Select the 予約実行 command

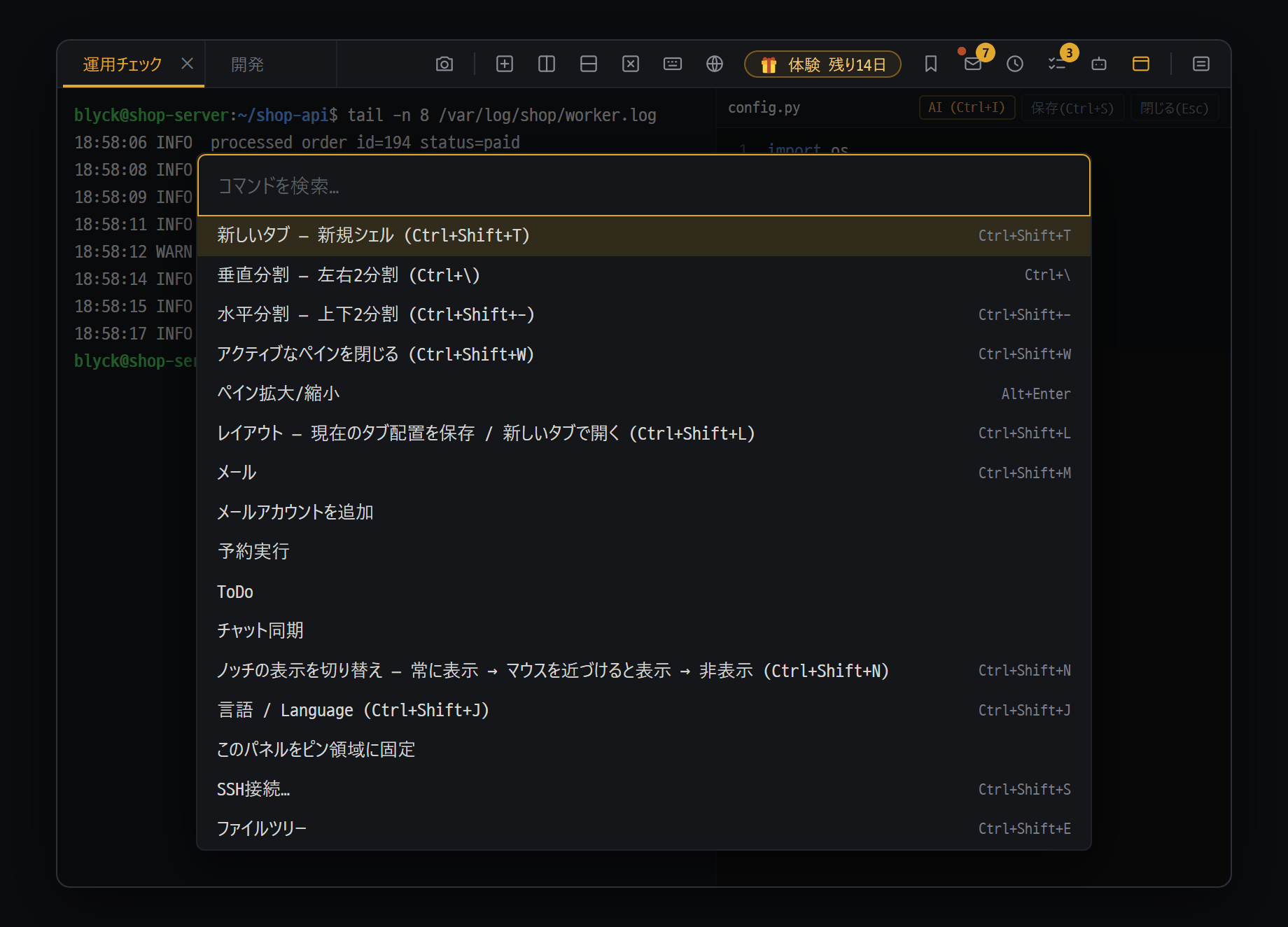coord(644,552)
